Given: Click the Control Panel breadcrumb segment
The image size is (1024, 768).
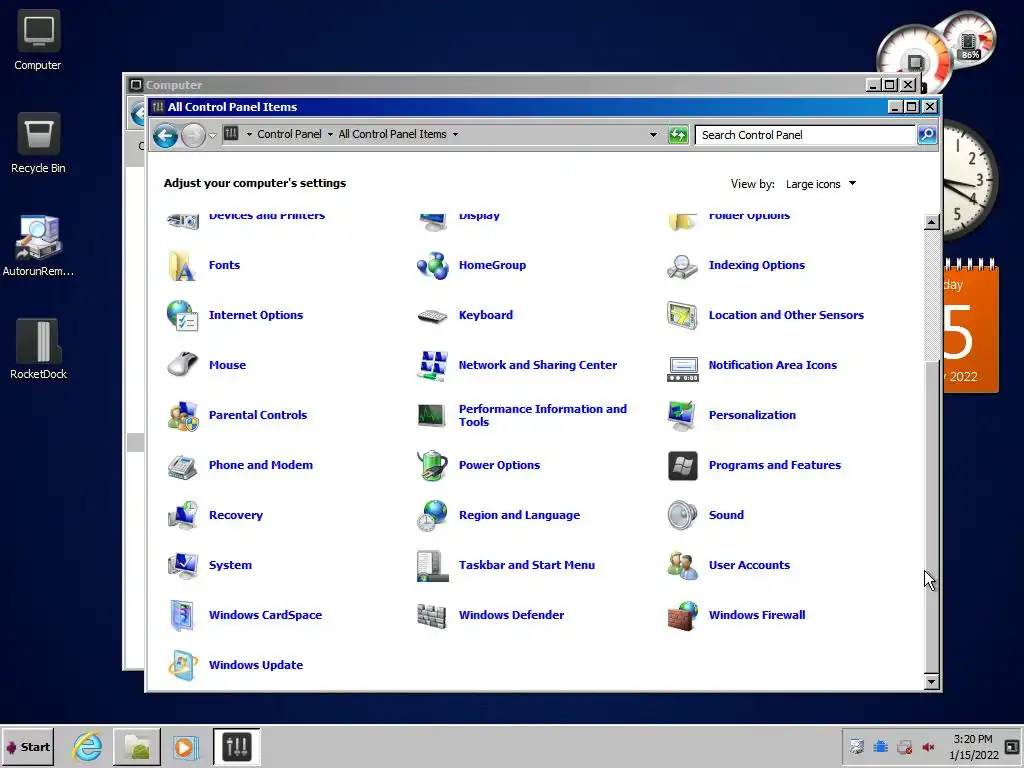Looking at the screenshot, I should pos(289,135).
